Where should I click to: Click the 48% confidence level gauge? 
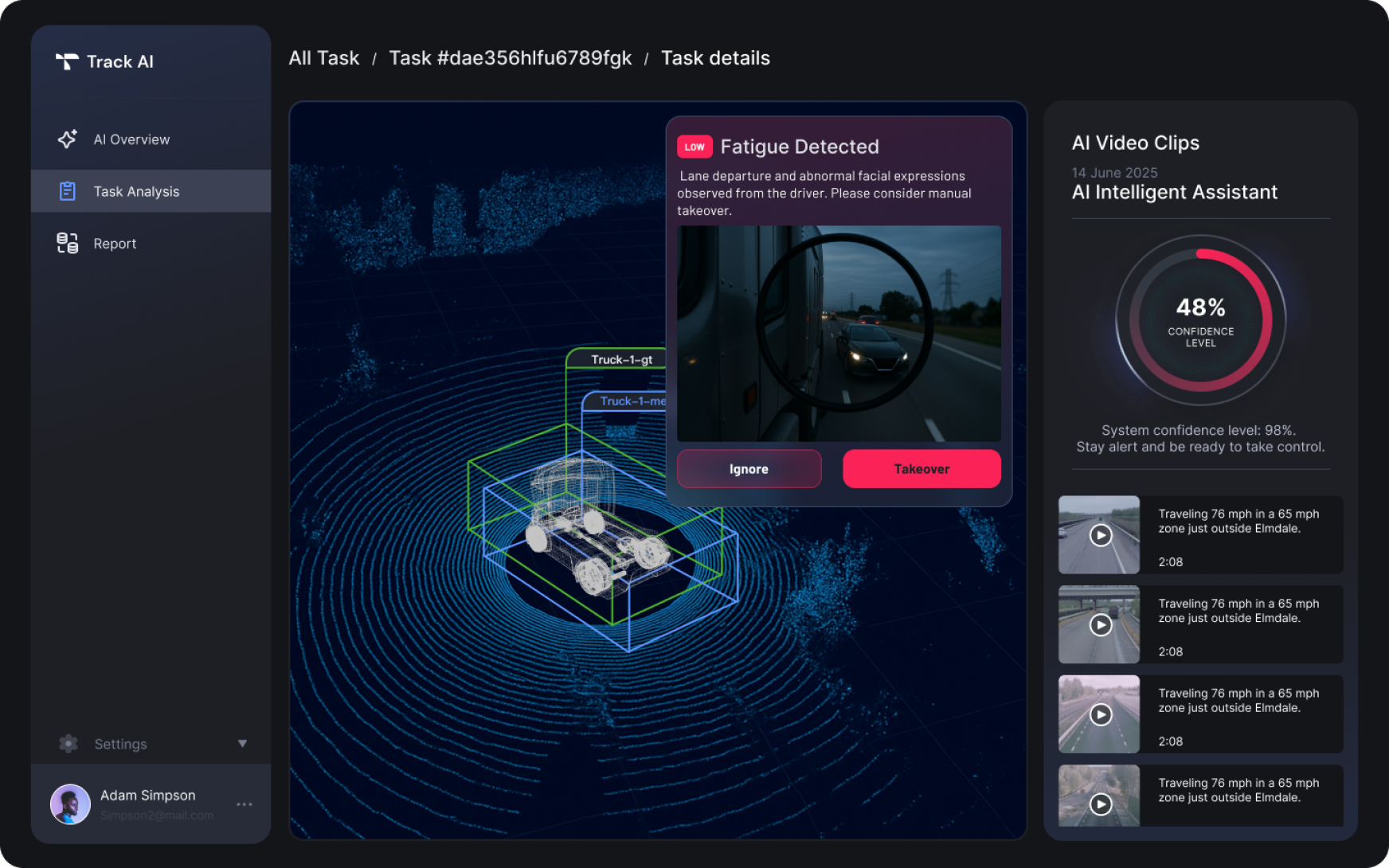tap(1201, 320)
